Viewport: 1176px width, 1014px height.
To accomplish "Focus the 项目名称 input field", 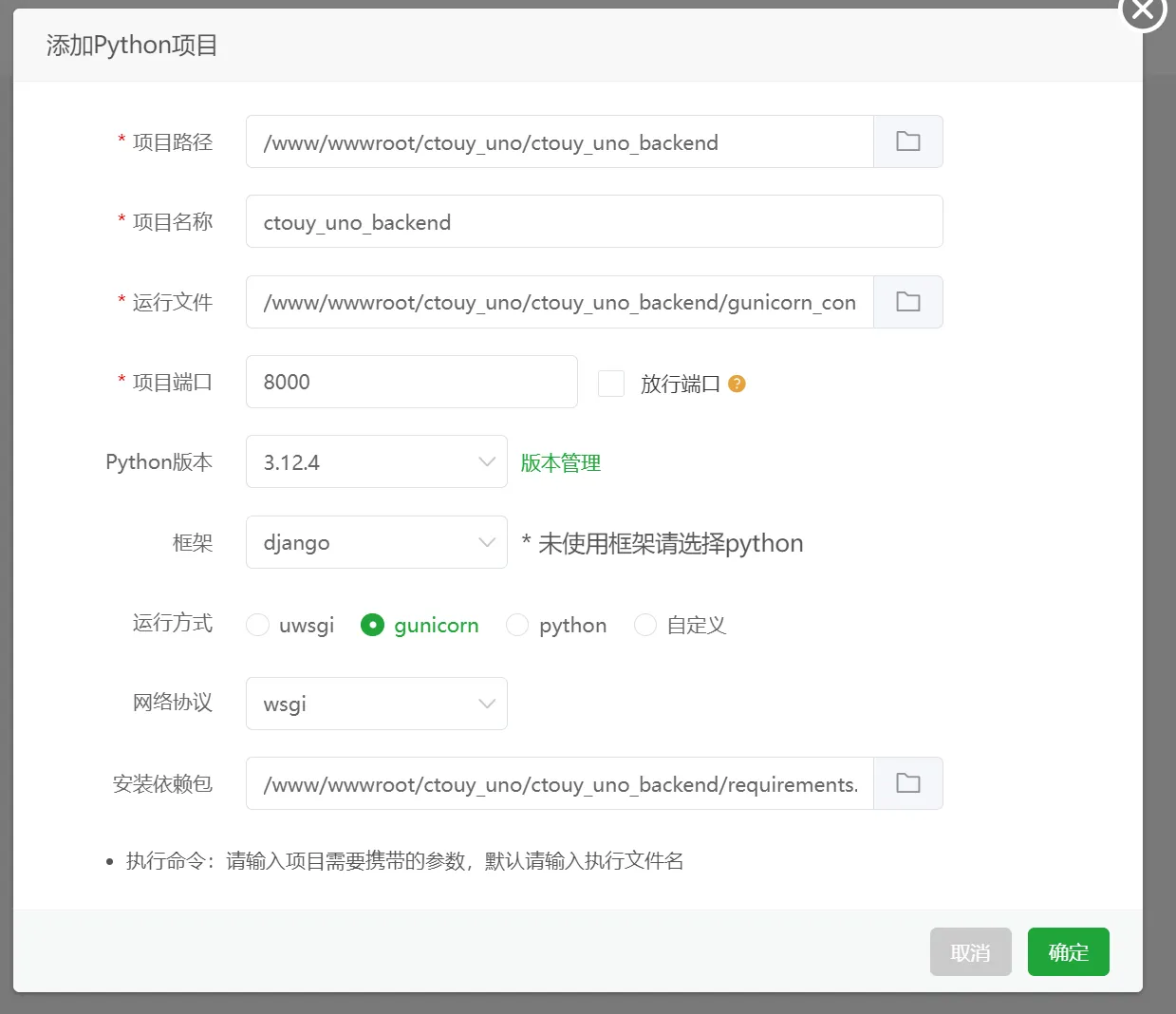I will (594, 221).
